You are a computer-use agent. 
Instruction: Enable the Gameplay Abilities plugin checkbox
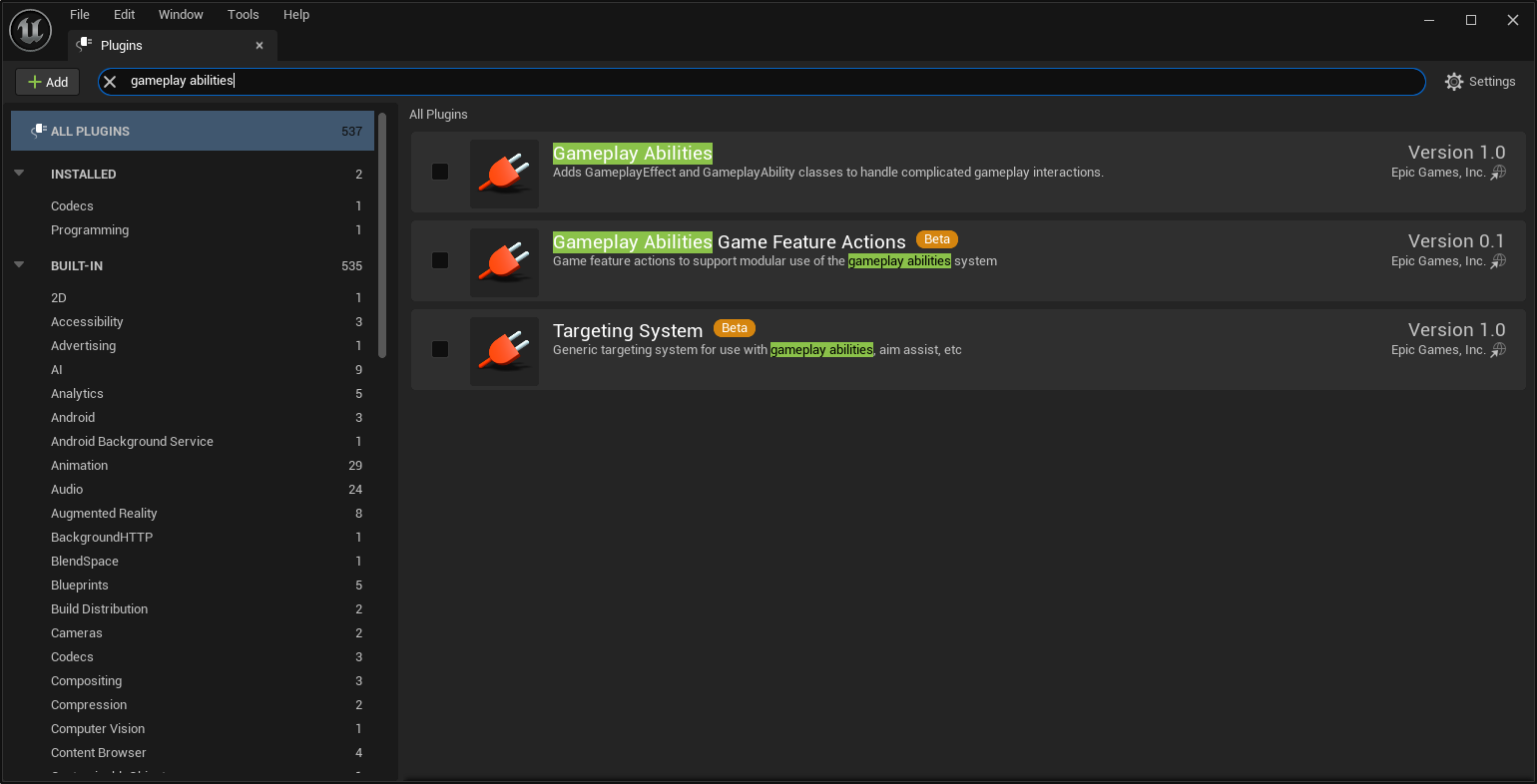[x=440, y=172]
